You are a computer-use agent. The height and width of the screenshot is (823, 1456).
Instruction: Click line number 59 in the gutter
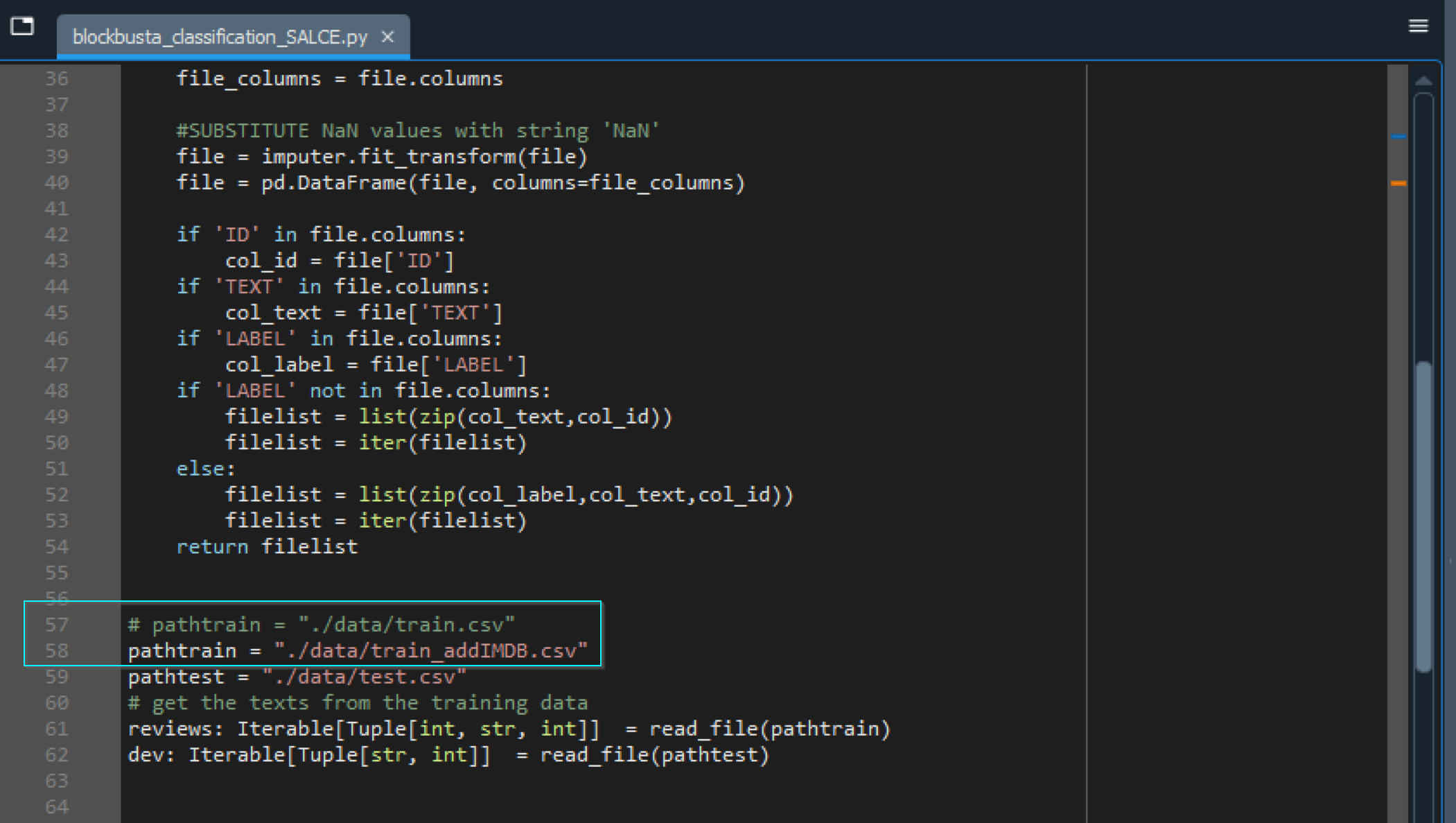click(57, 677)
